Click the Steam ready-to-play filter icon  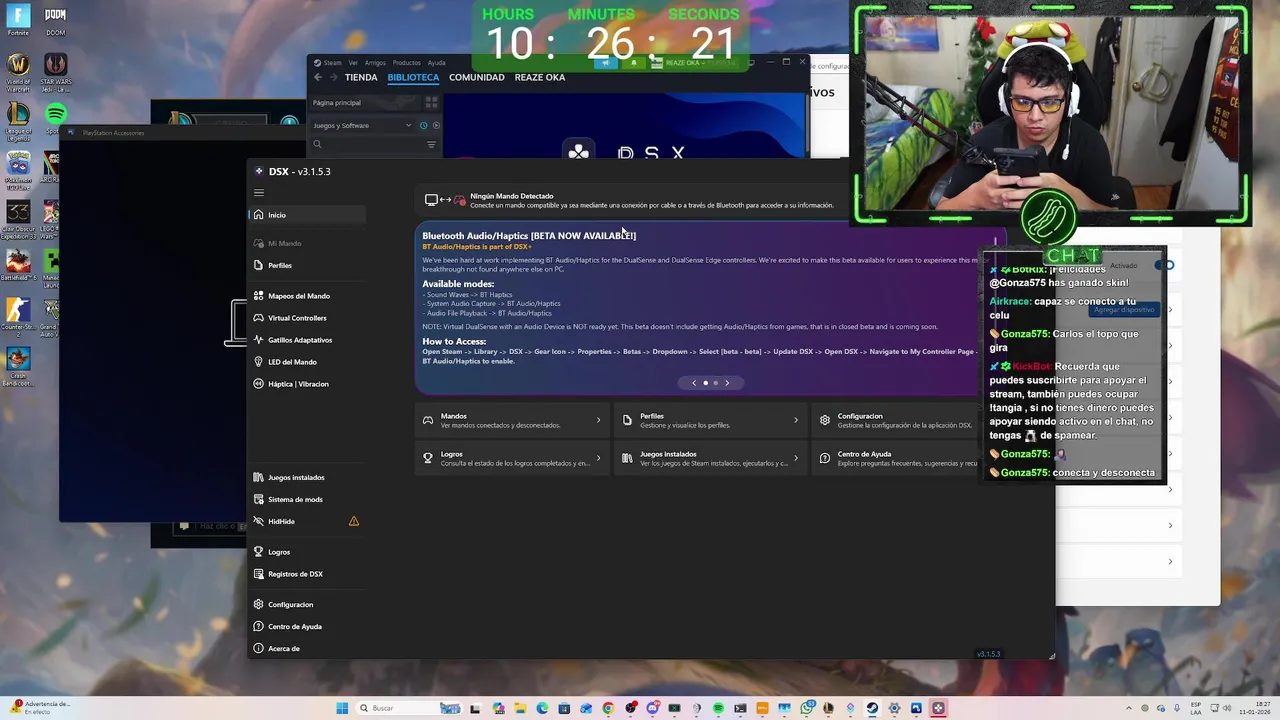click(x=436, y=126)
